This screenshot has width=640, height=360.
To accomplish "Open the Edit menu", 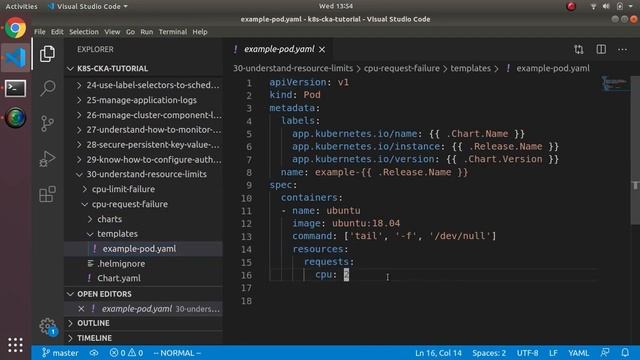I will click(x=57, y=32).
